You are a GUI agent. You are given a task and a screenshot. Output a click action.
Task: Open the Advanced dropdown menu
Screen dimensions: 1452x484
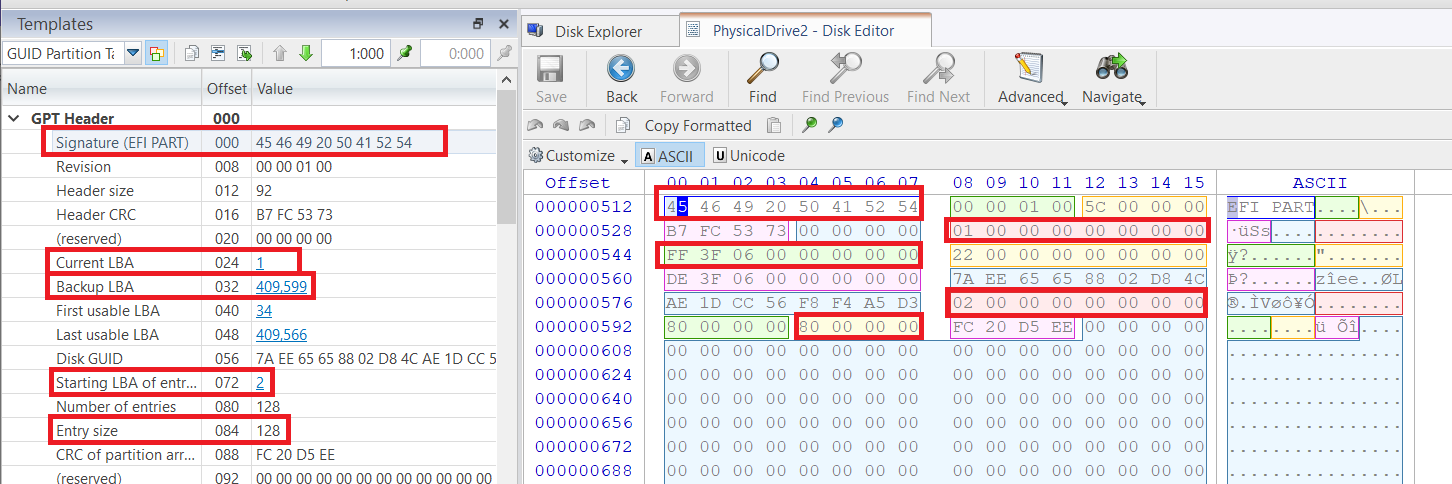click(1030, 78)
